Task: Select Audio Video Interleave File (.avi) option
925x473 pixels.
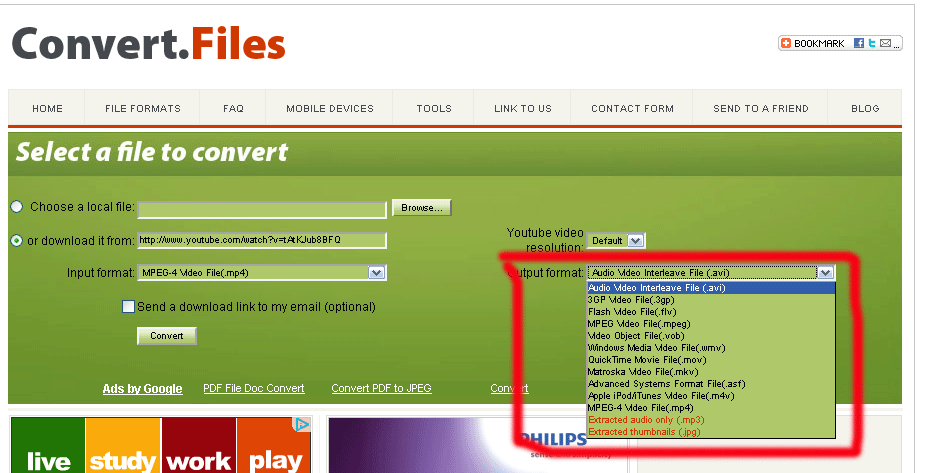Action: click(x=711, y=288)
